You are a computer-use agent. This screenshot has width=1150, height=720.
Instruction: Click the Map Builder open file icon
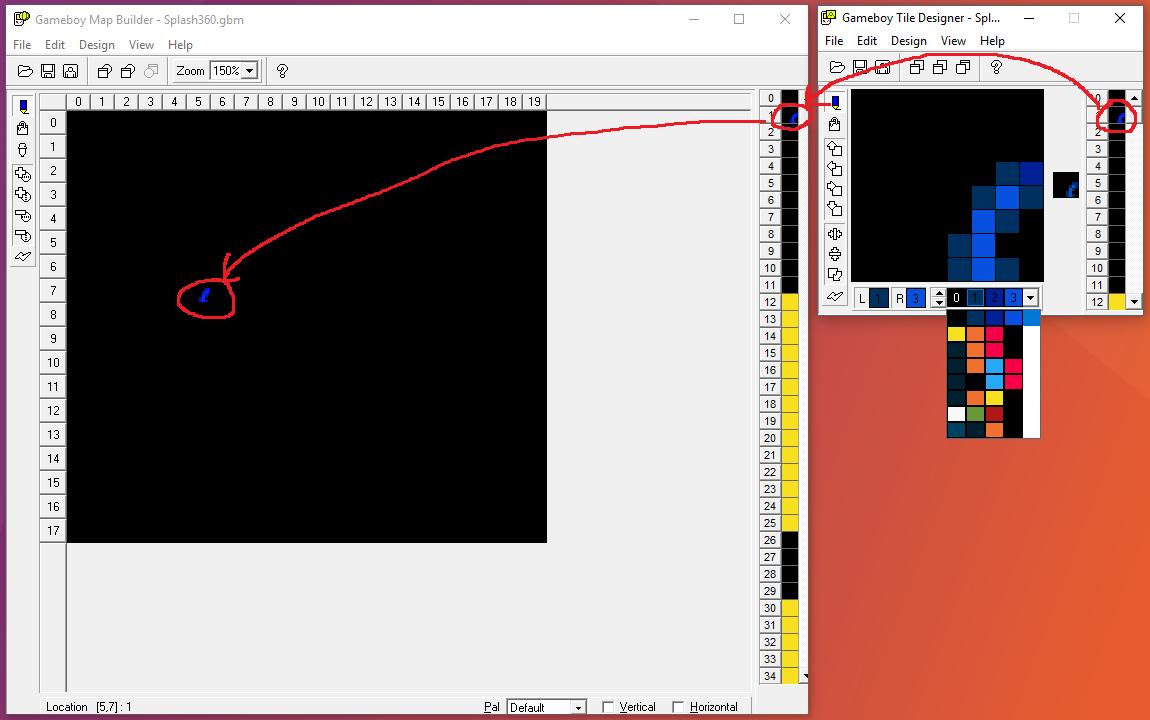click(x=25, y=71)
